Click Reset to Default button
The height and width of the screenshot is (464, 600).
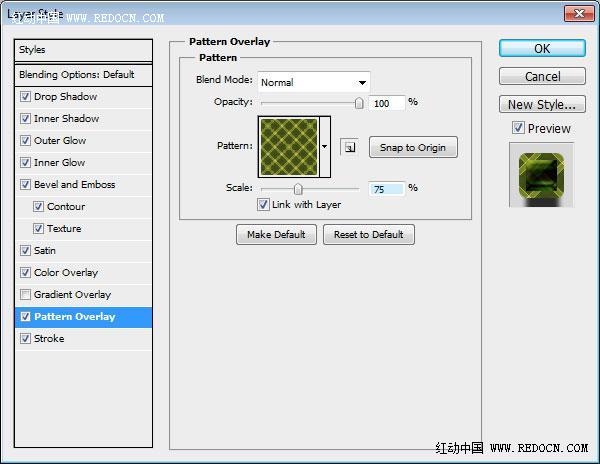[368, 234]
